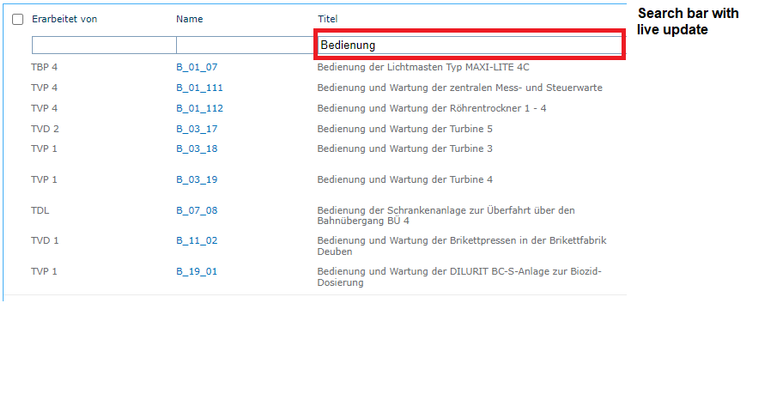Open document link B_19_01

(197, 272)
